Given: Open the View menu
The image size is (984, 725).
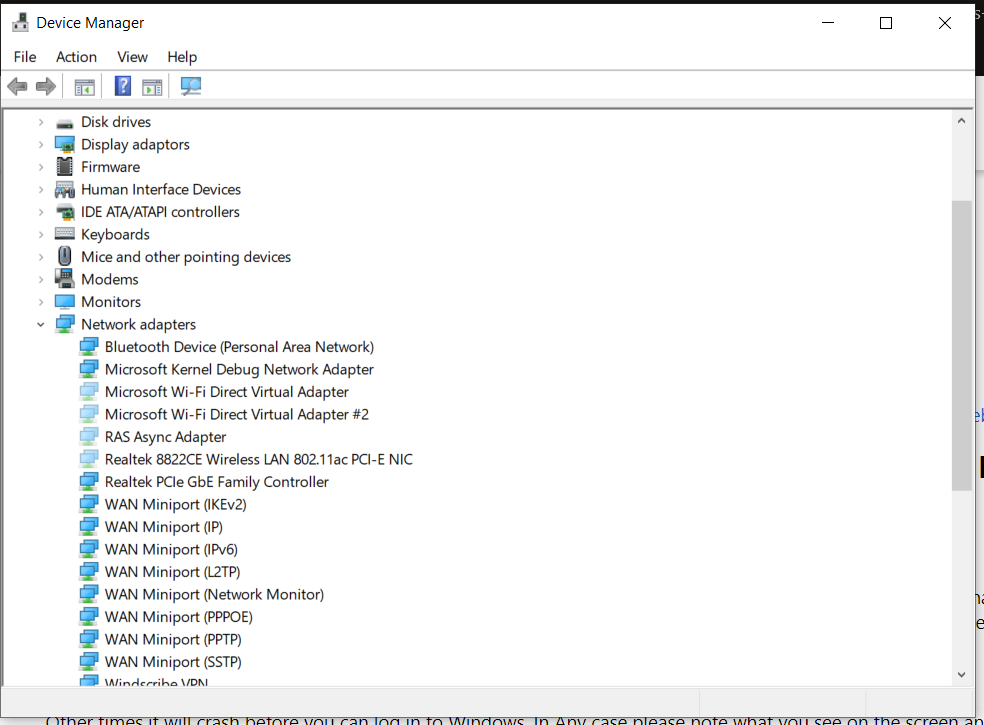Looking at the screenshot, I should (132, 57).
